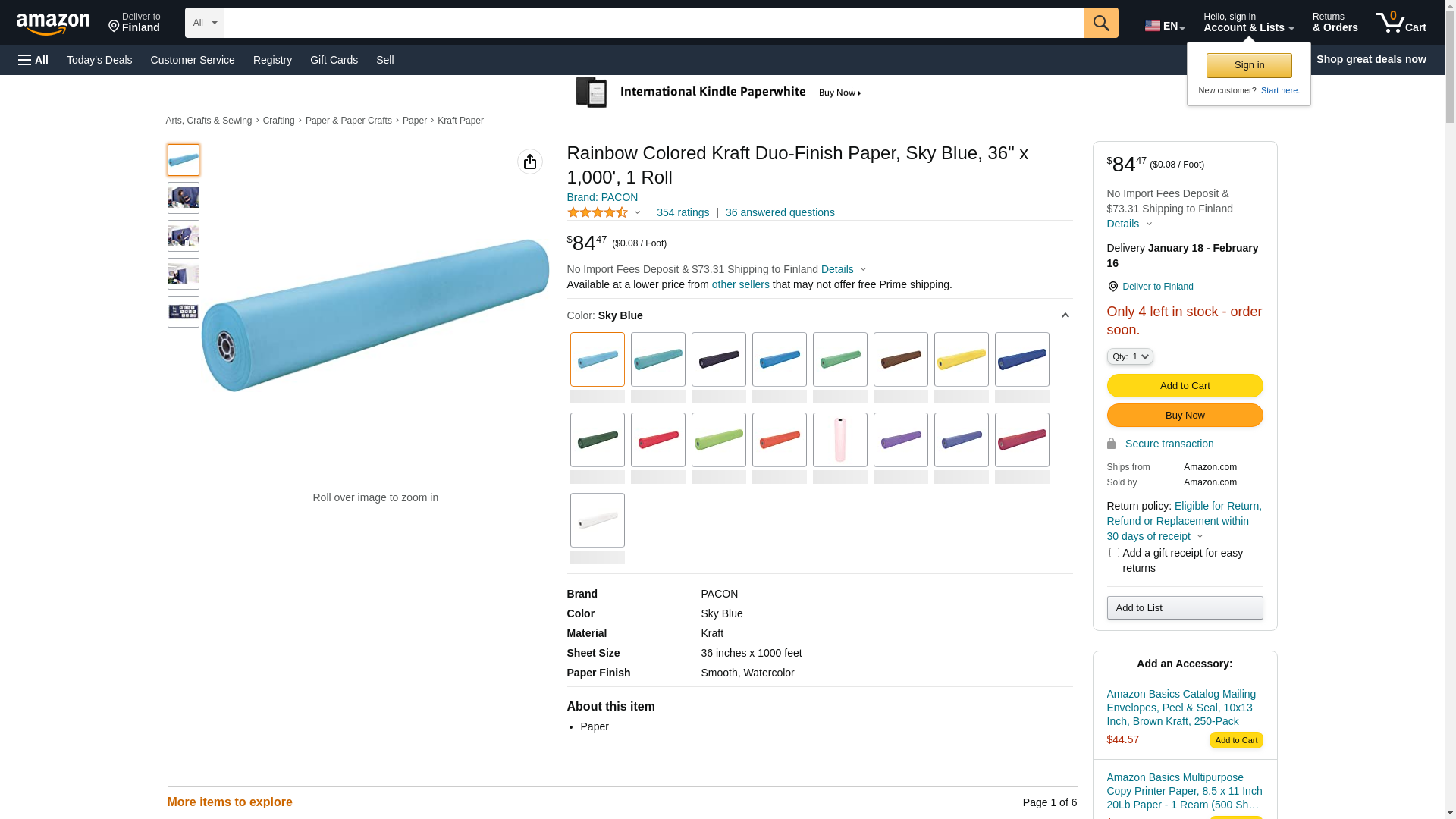Click the Amazon logo
This screenshot has height=819, width=1456.
53,24
